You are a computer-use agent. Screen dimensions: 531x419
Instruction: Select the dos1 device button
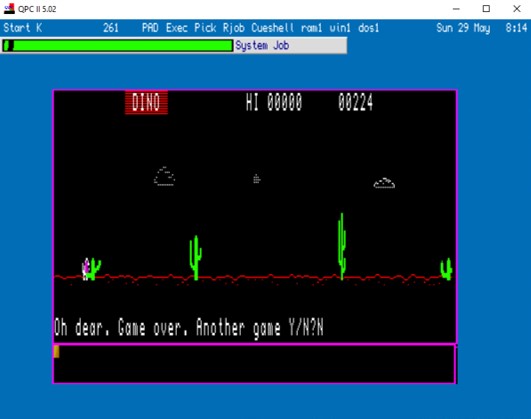(368, 28)
